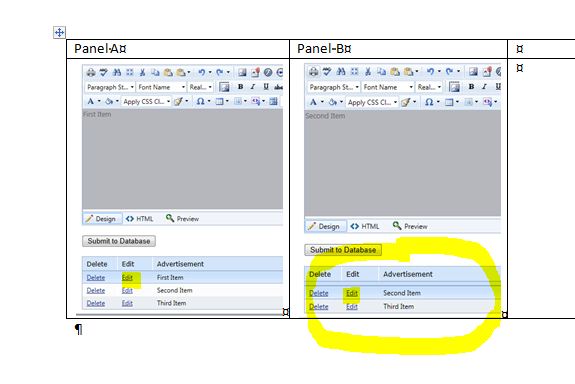The height and width of the screenshot is (384, 575).
Task: Click the Underline button in Panel A
Action: (266, 87)
